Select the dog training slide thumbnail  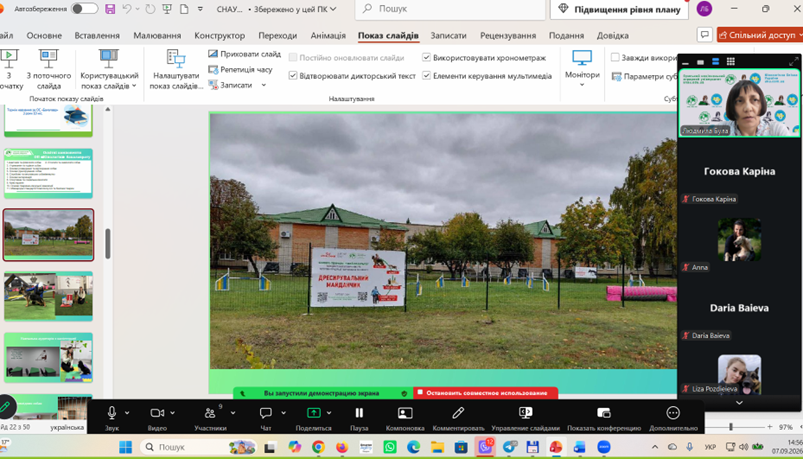(x=49, y=297)
